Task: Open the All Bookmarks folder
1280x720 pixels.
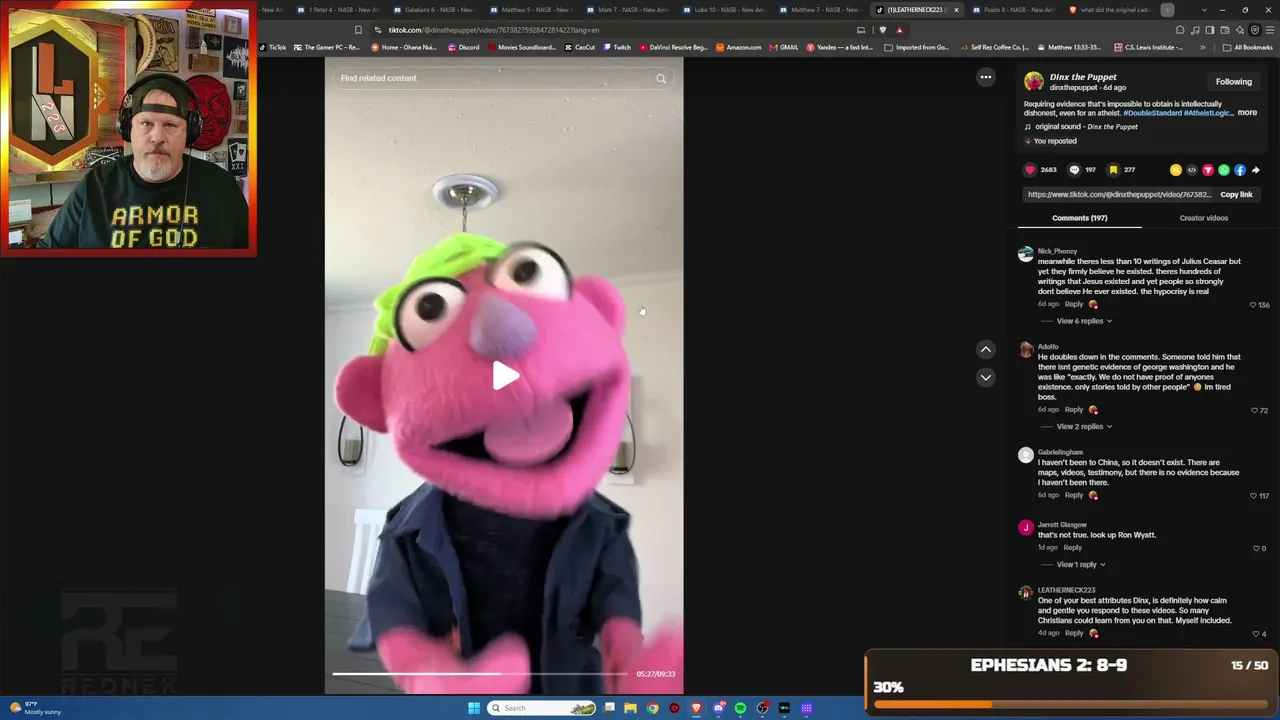Action: pos(1248,47)
